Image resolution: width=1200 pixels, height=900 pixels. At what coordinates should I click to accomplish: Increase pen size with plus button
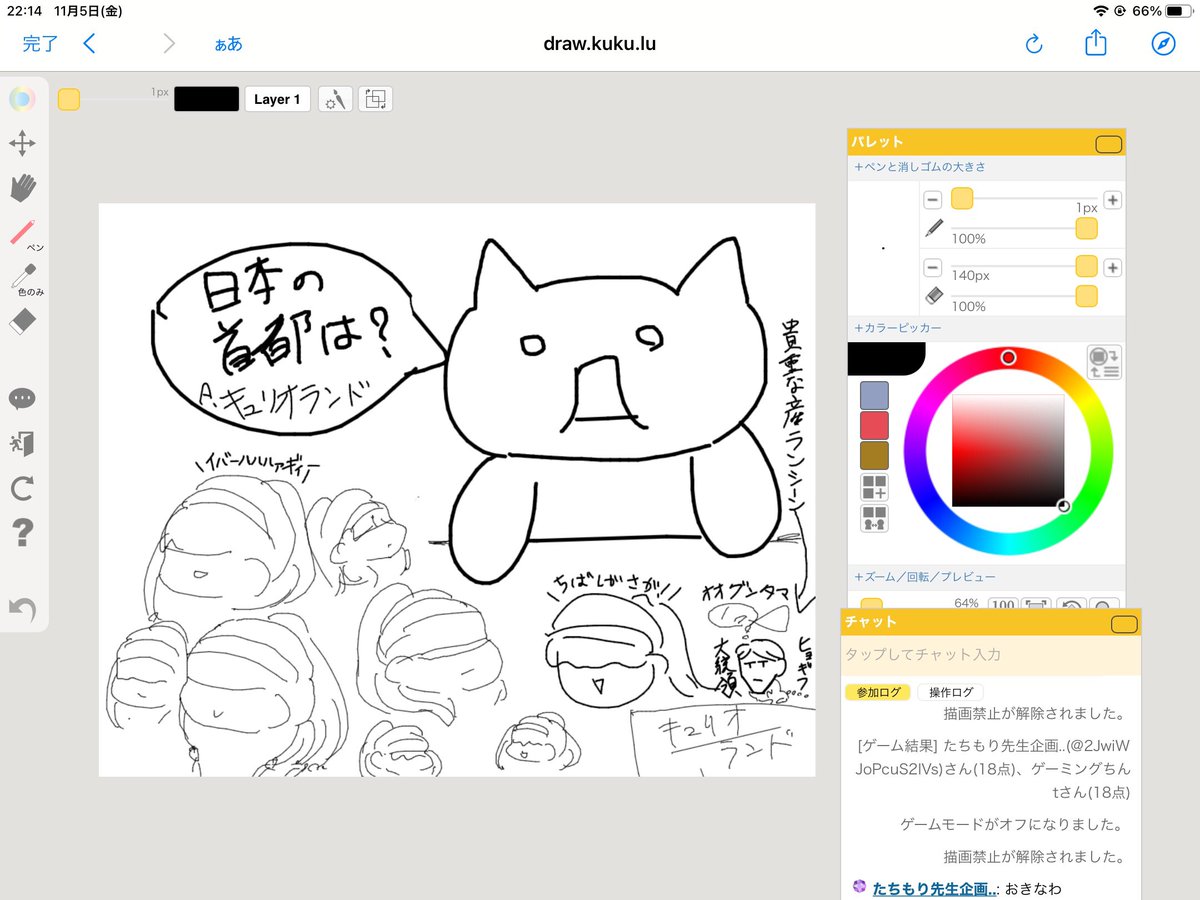pos(1112,199)
